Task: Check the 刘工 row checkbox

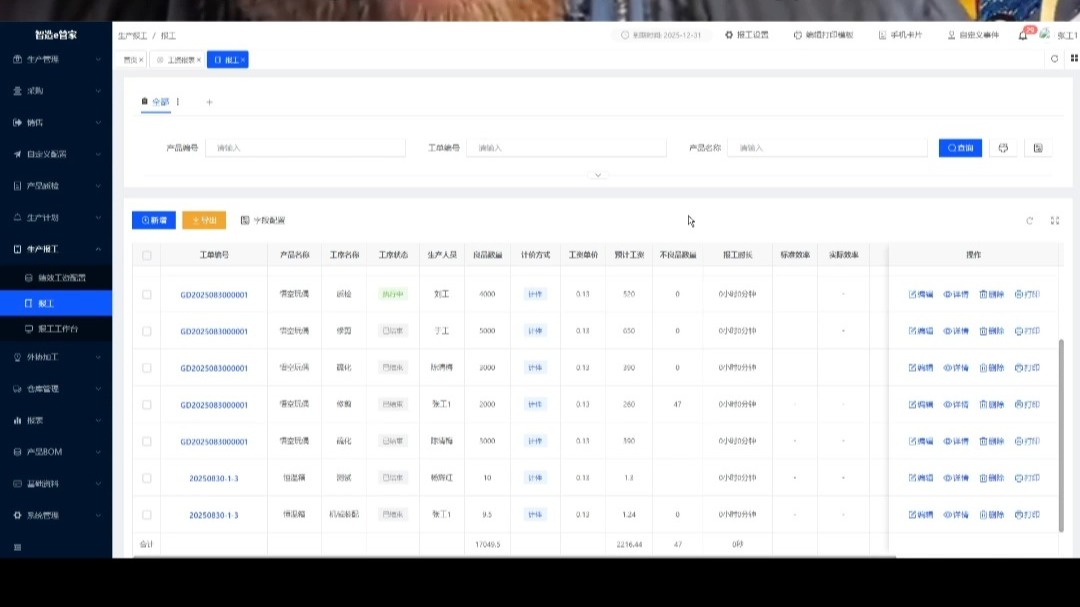Action: pos(147,294)
